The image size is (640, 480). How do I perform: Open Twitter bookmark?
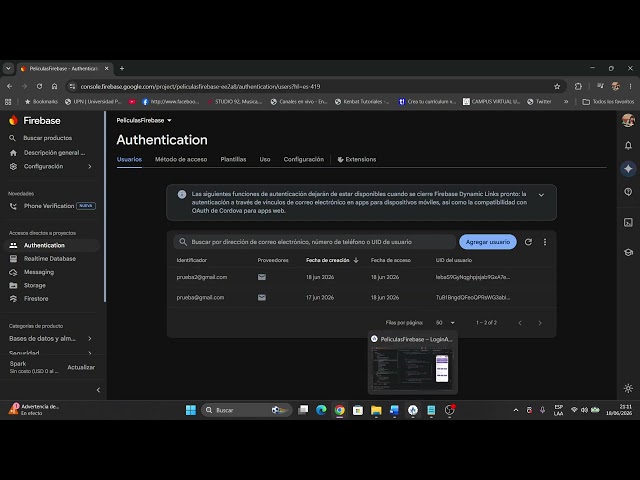[539, 102]
